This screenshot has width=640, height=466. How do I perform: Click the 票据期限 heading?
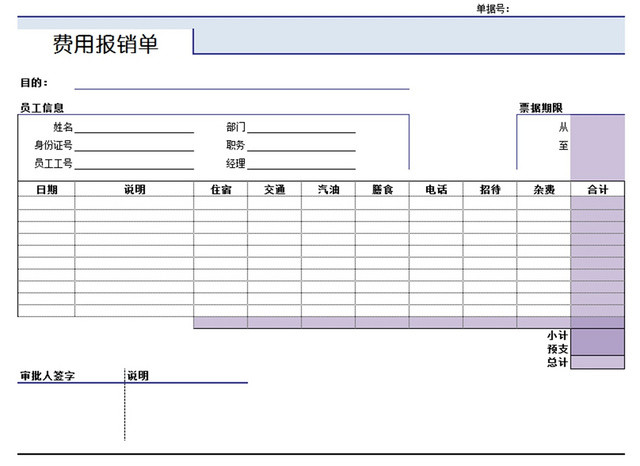pos(541,108)
